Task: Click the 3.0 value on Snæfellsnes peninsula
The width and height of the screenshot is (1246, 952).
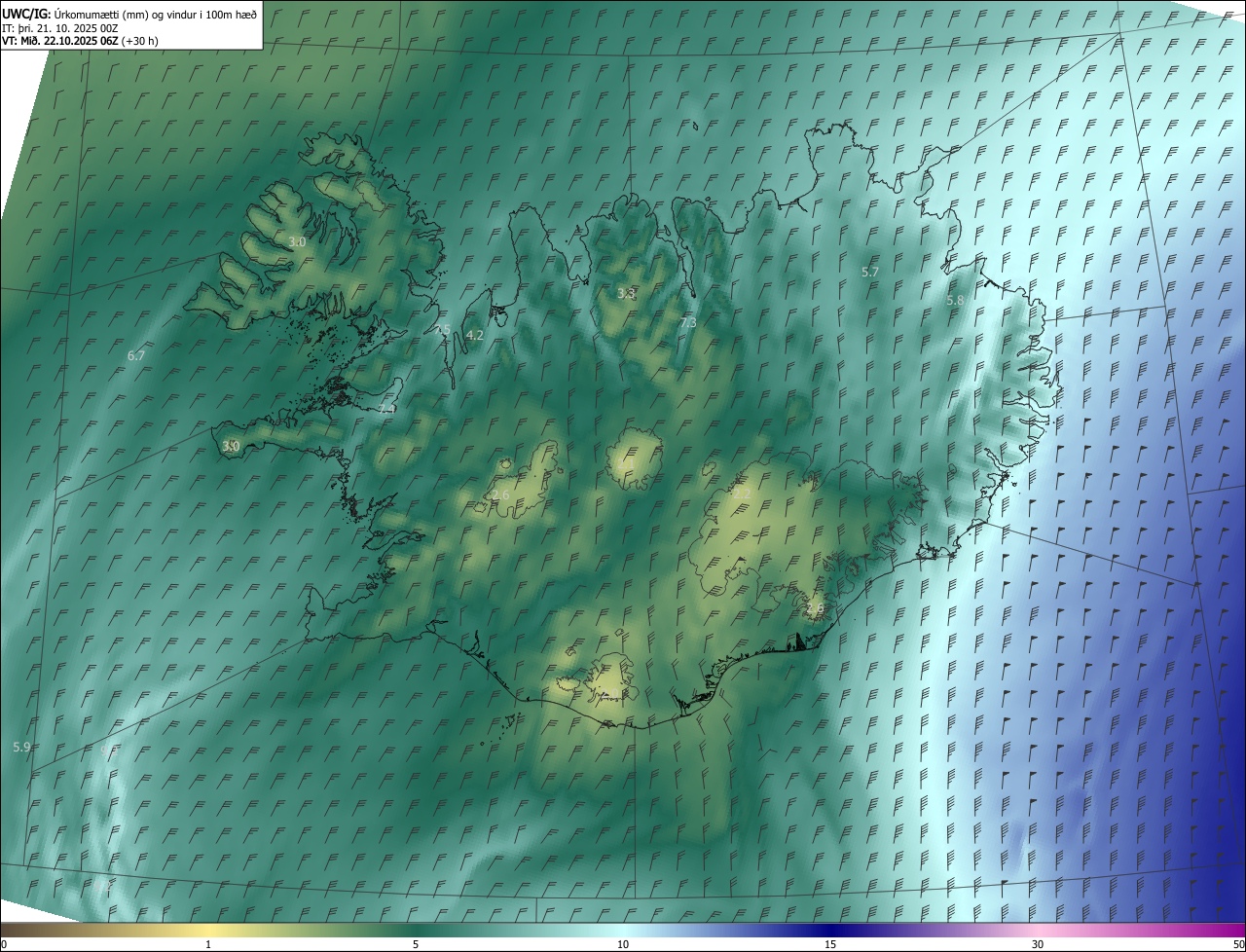Action: pyautogui.click(x=231, y=447)
